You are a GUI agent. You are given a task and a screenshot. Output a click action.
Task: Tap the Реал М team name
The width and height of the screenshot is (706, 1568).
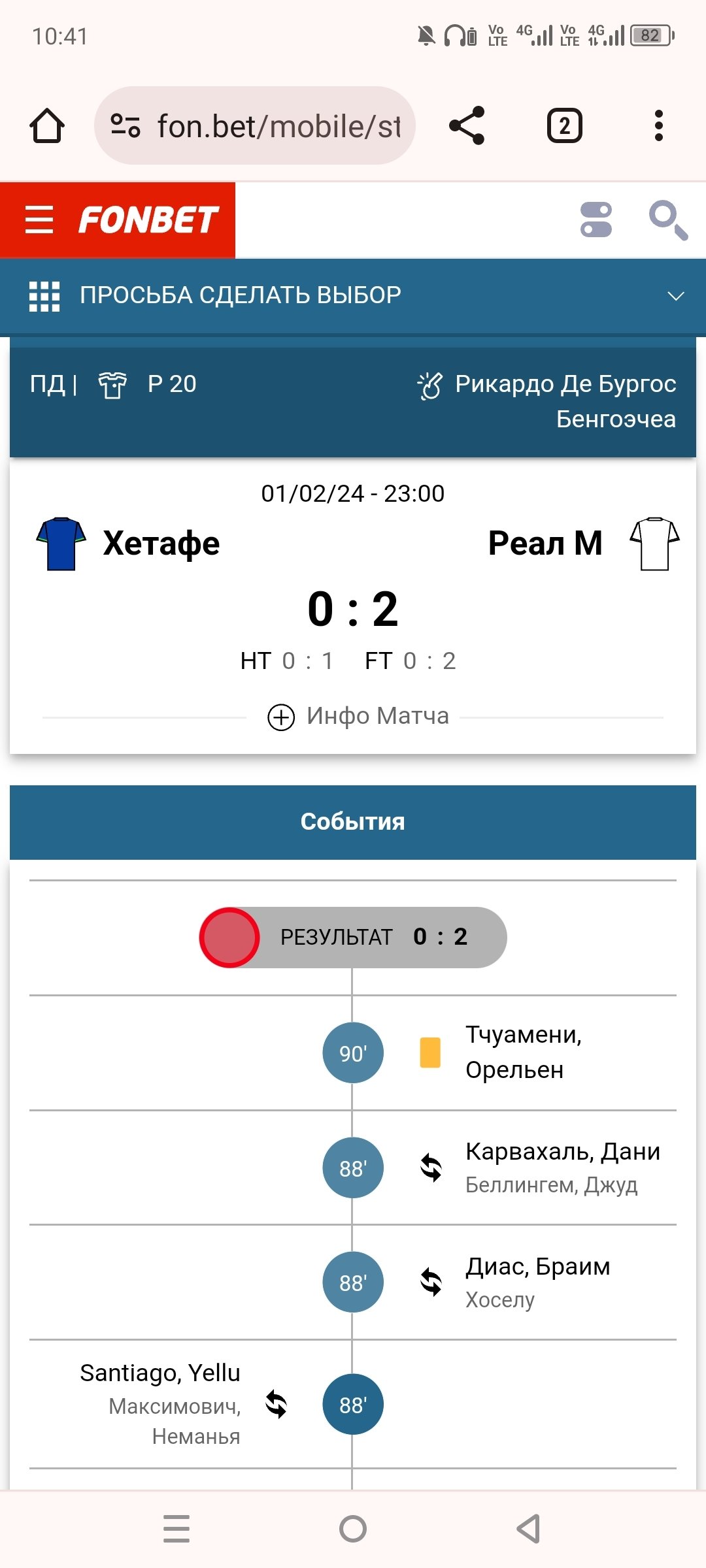click(545, 544)
